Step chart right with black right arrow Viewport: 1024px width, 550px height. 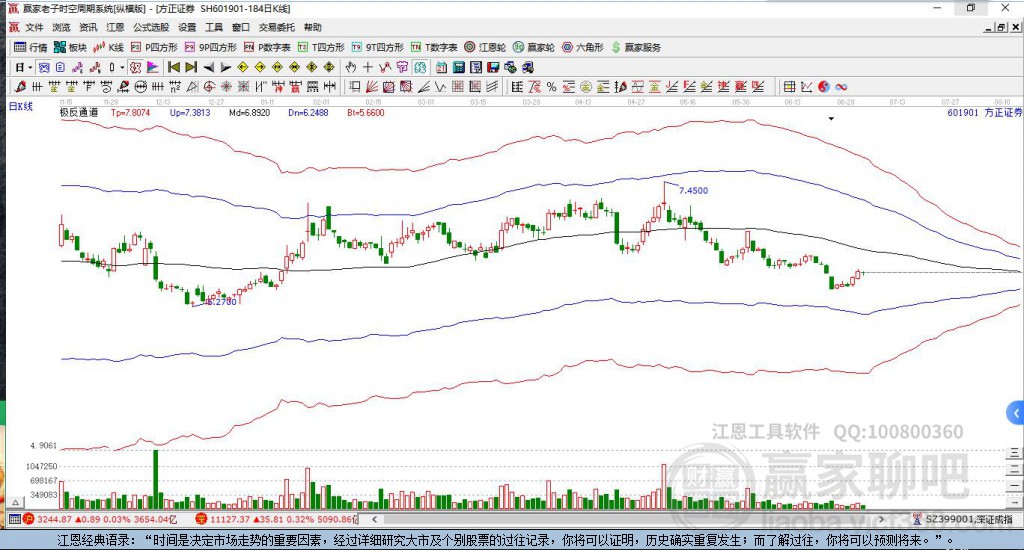[x=225, y=67]
